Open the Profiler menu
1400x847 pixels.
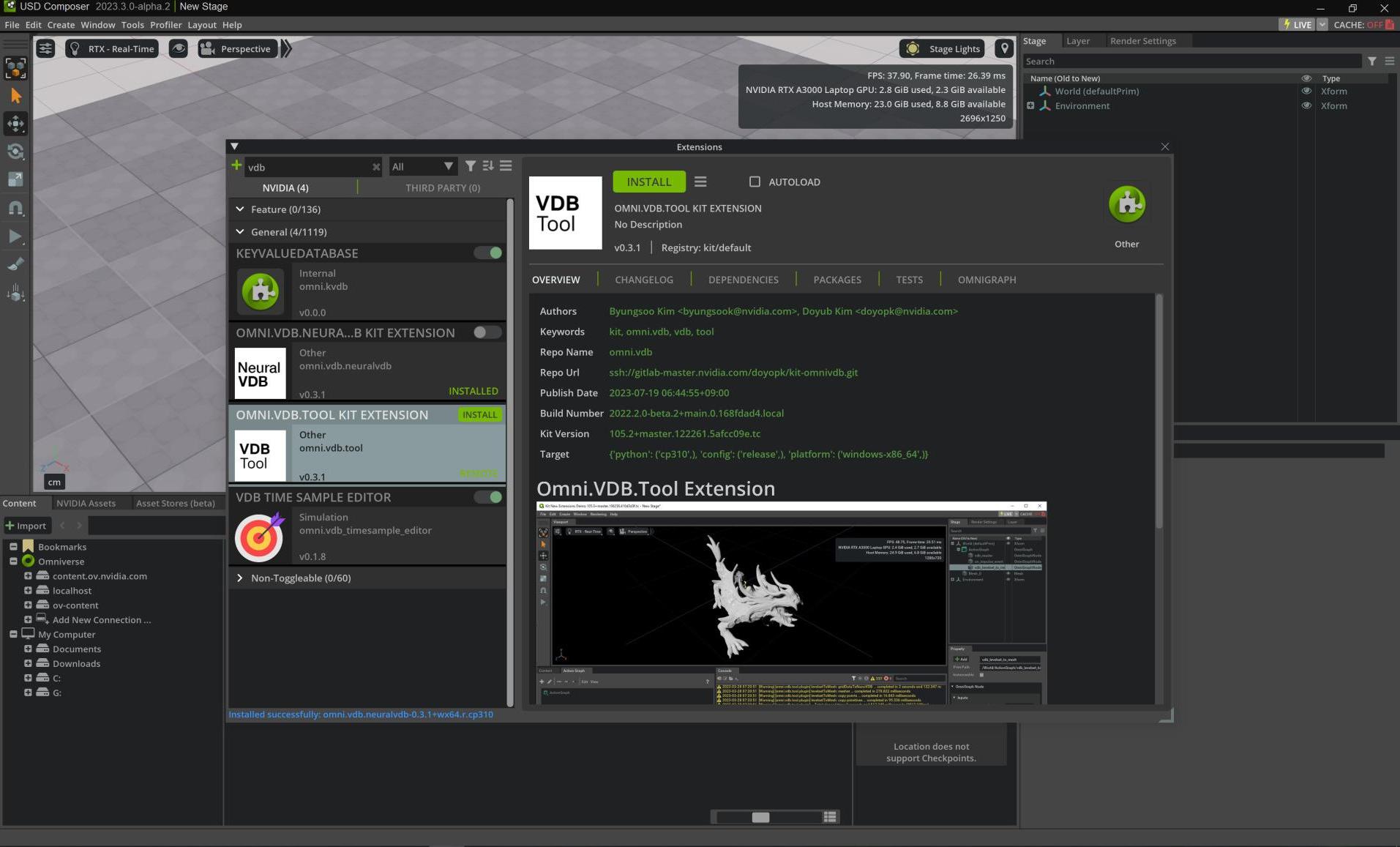(165, 25)
